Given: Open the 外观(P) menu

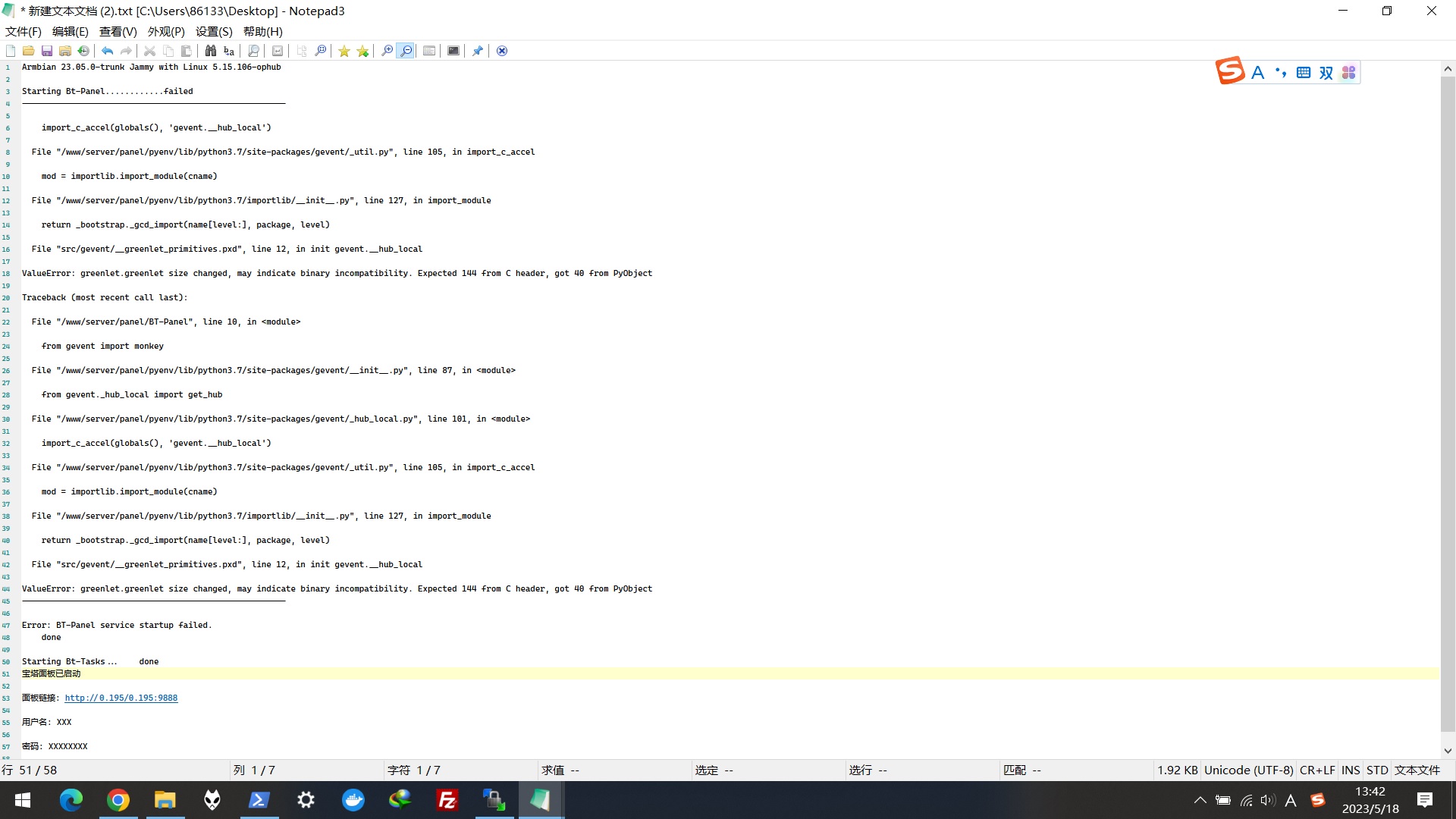Looking at the screenshot, I should (166, 31).
